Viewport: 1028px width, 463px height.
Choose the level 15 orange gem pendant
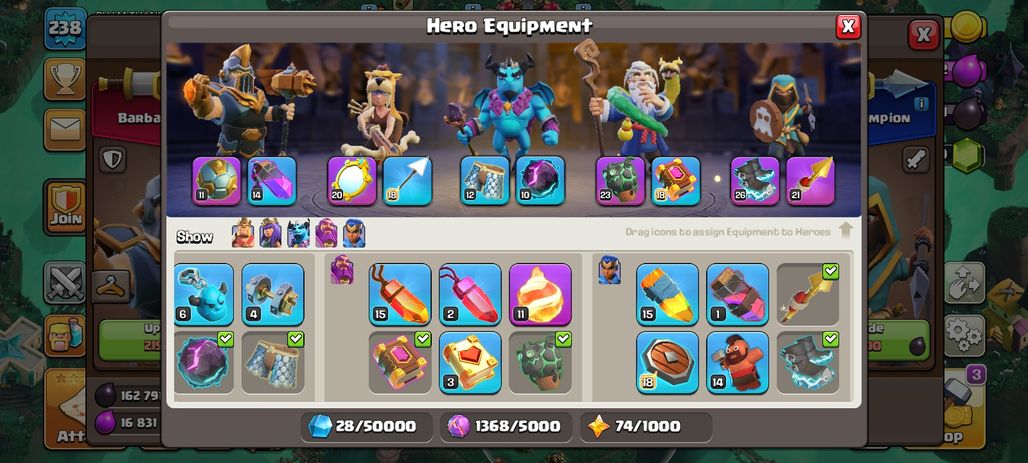click(400, 294)
